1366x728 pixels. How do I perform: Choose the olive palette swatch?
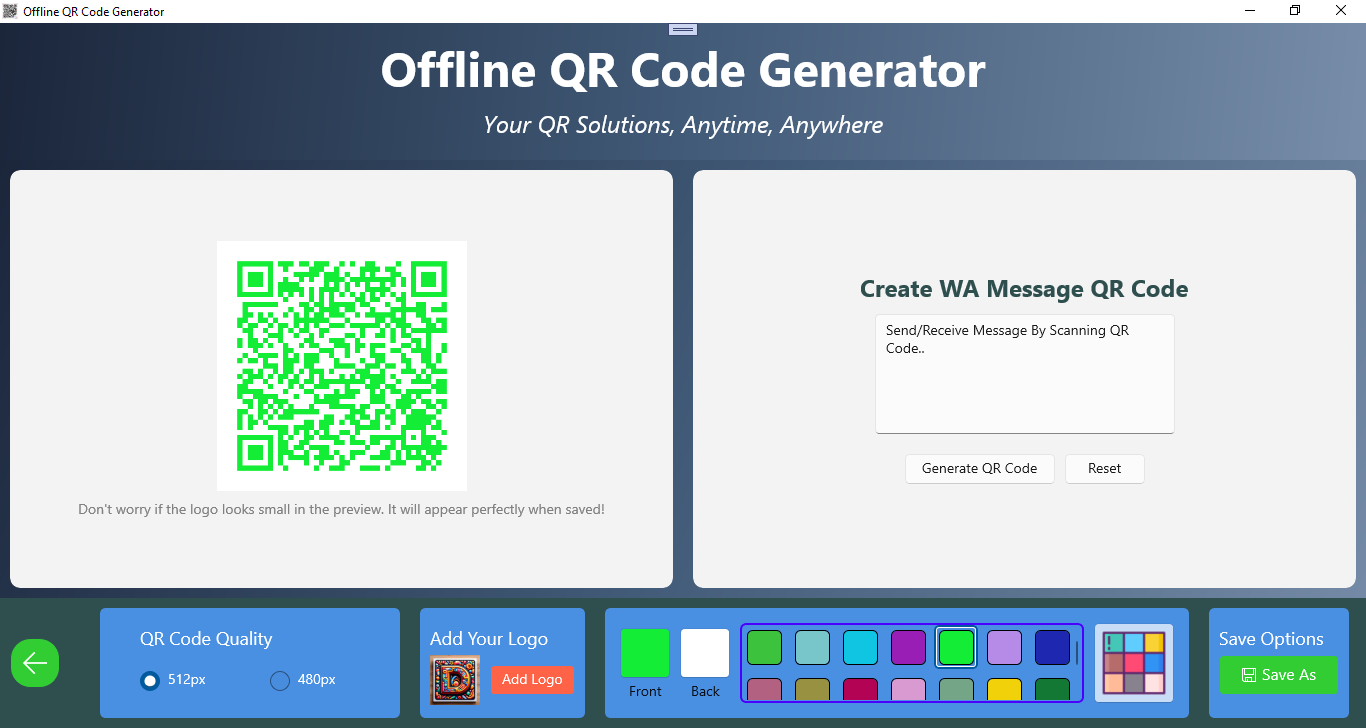coord(812,690)
